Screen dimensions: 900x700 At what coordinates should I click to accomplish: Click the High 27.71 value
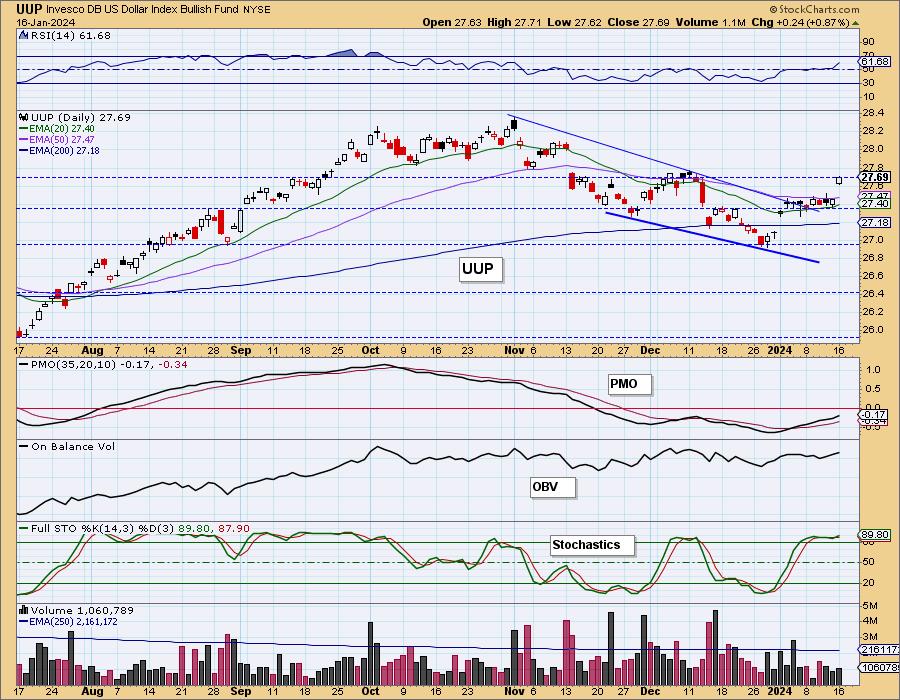(x=514, y=22)
